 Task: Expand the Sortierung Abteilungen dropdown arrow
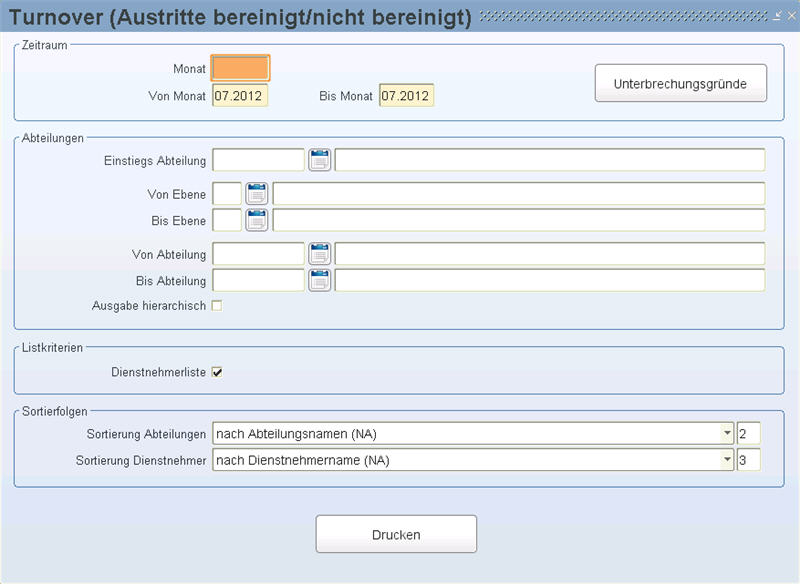[x=727, y=434]
